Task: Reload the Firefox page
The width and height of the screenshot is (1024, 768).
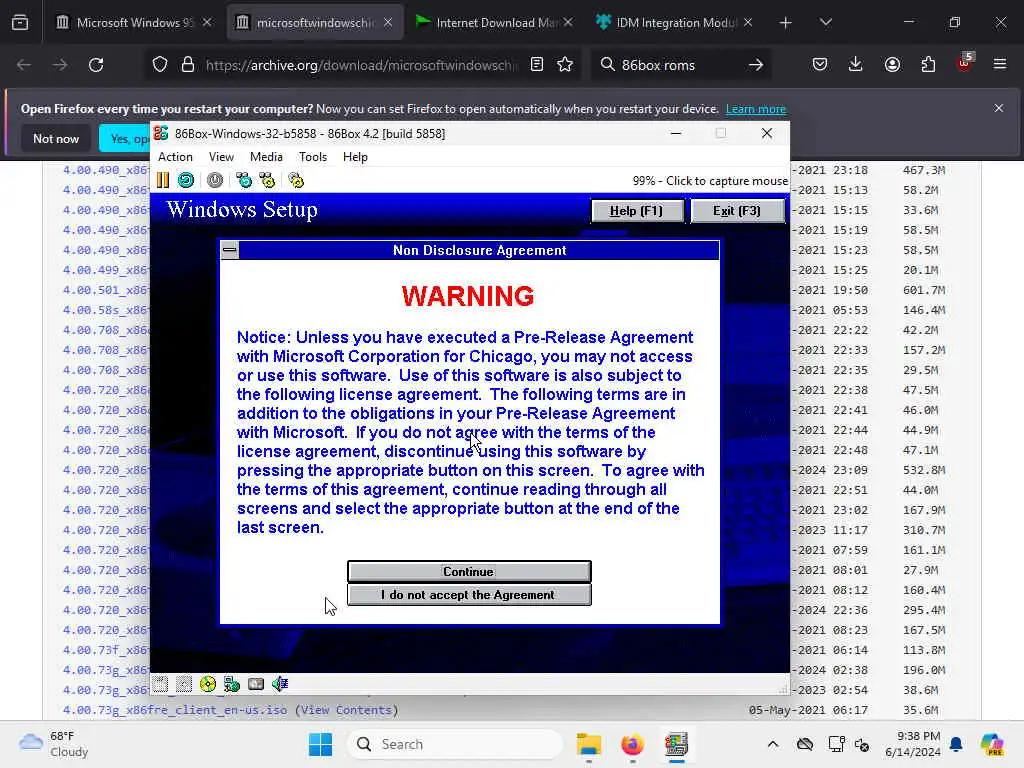Action: click(96, 65)
